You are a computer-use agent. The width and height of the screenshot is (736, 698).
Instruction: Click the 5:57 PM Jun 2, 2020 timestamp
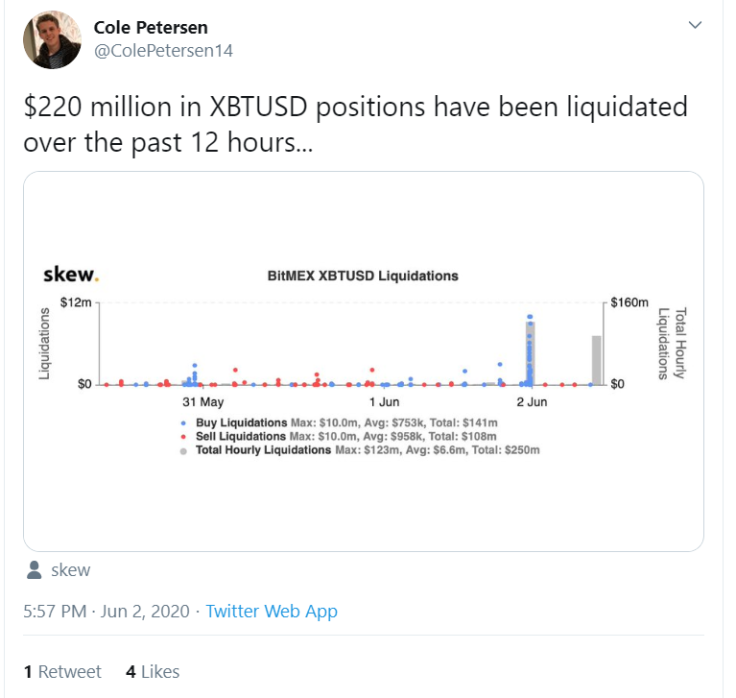coord(107,611)
